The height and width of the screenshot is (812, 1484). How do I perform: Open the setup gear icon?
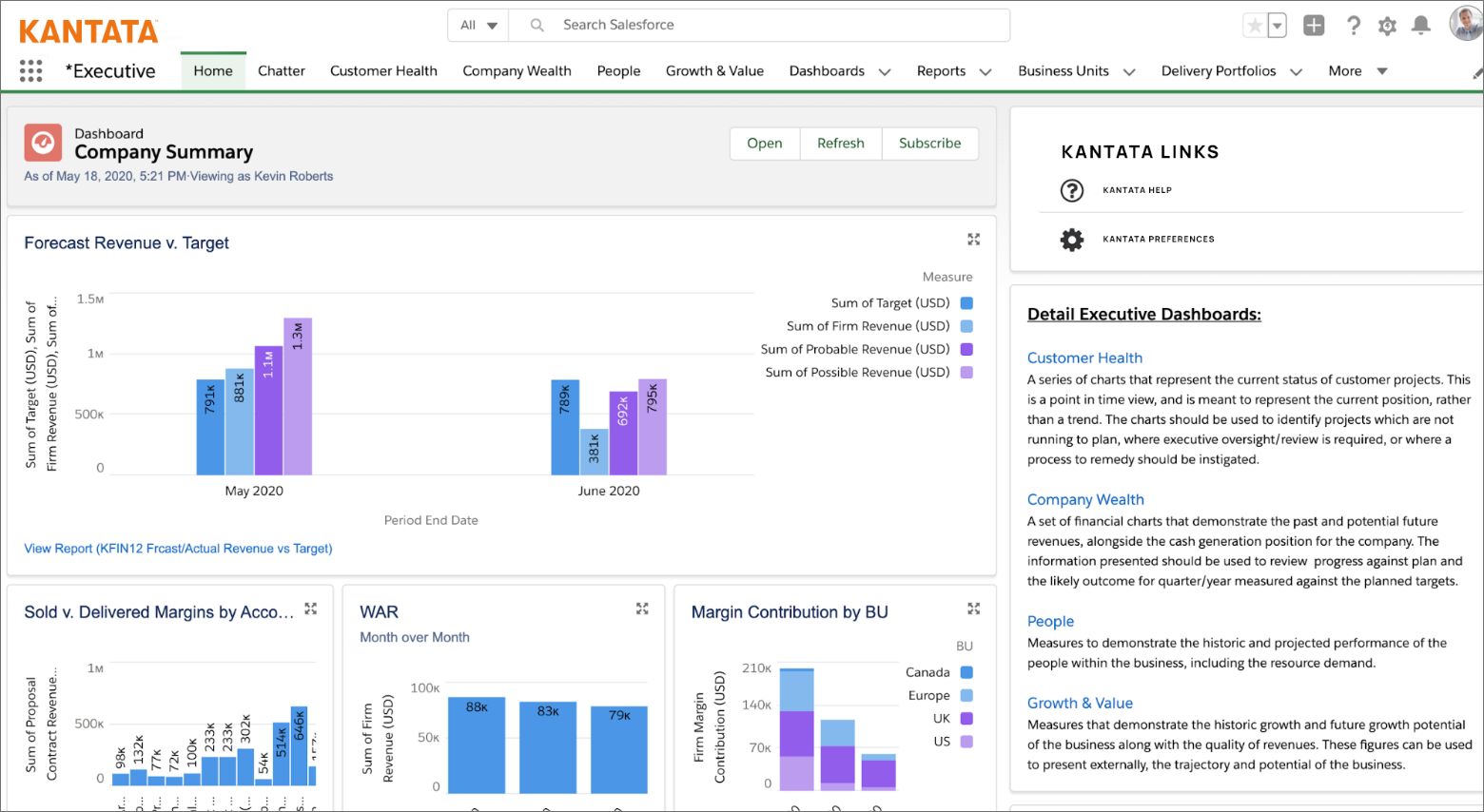(1387, 26)
